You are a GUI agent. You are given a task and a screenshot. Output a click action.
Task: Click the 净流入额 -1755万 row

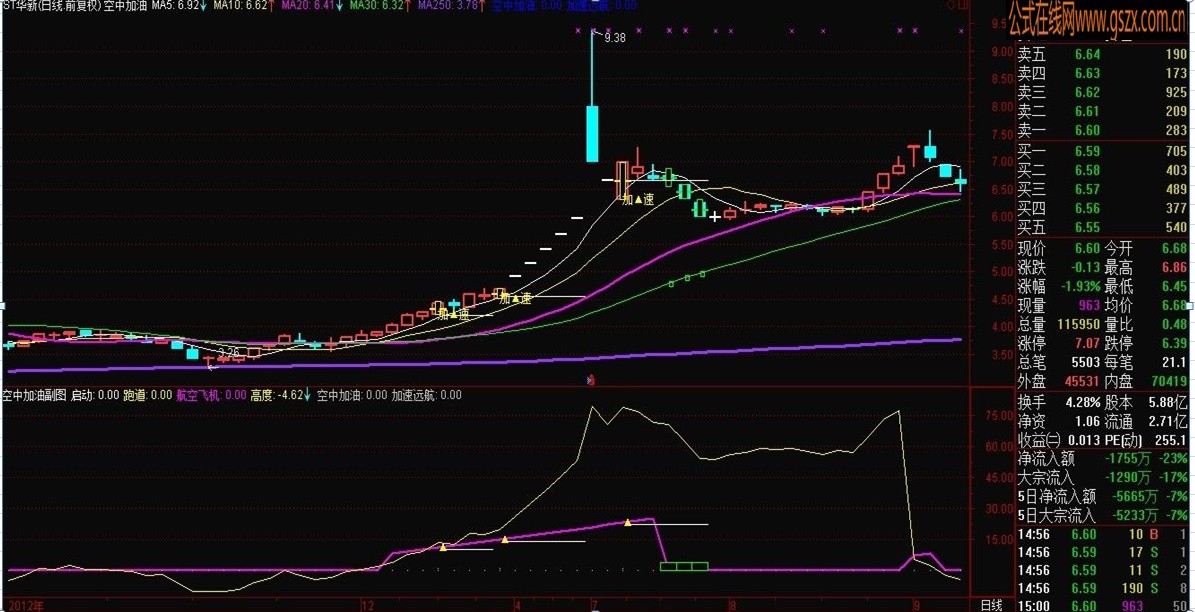point(1104,459)
